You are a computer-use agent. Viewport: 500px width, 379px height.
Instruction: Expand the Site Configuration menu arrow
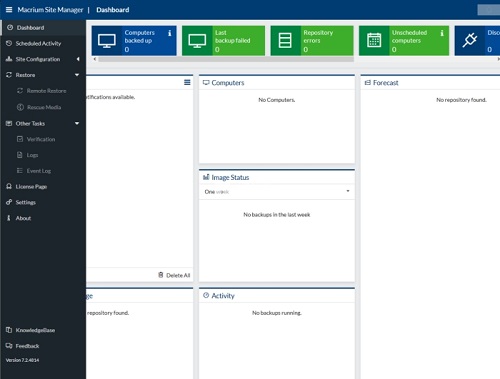[x=78, y=59]
